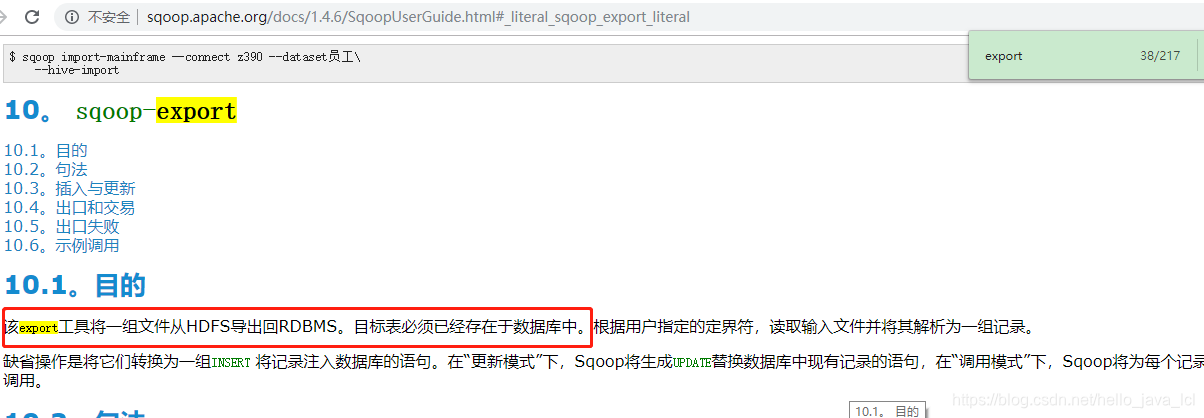Image resolution: width=1204 pixels, height=418 pixels.
Task: Click the yellow-highlighted export word in paragraph
Action: click(39, 327)
